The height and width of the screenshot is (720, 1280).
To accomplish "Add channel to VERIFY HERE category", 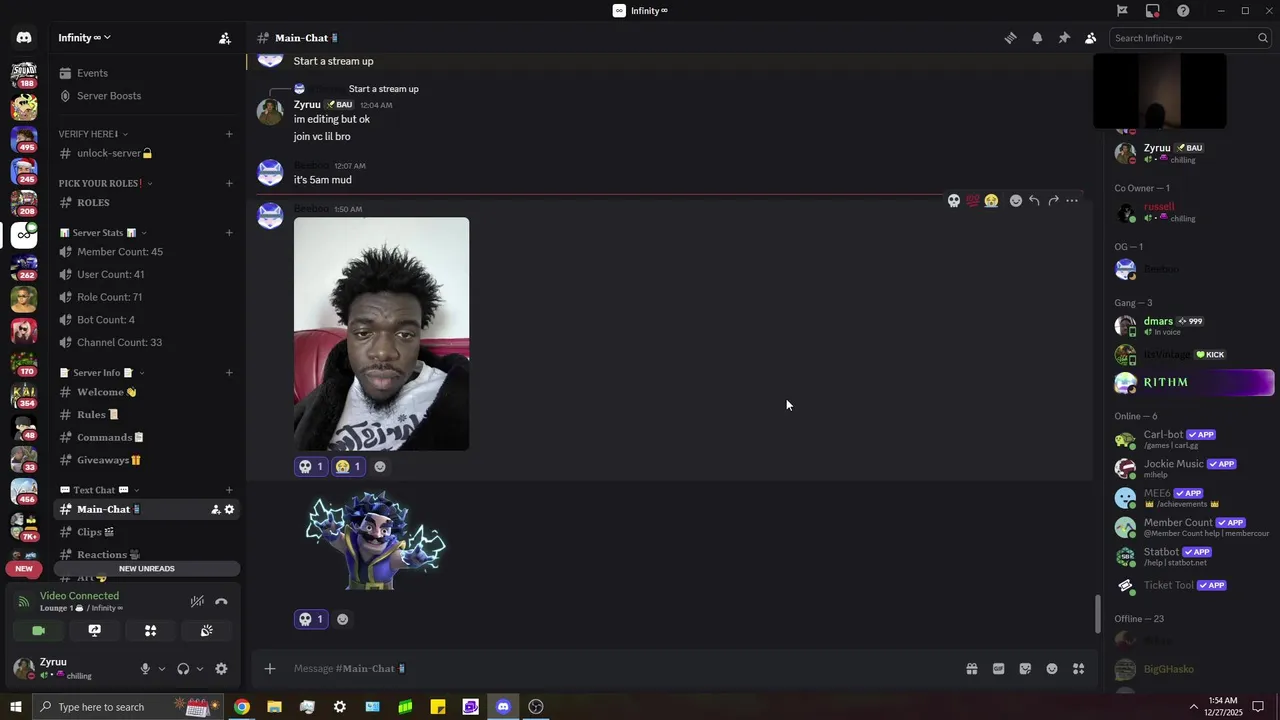I will tap(229, 134).
